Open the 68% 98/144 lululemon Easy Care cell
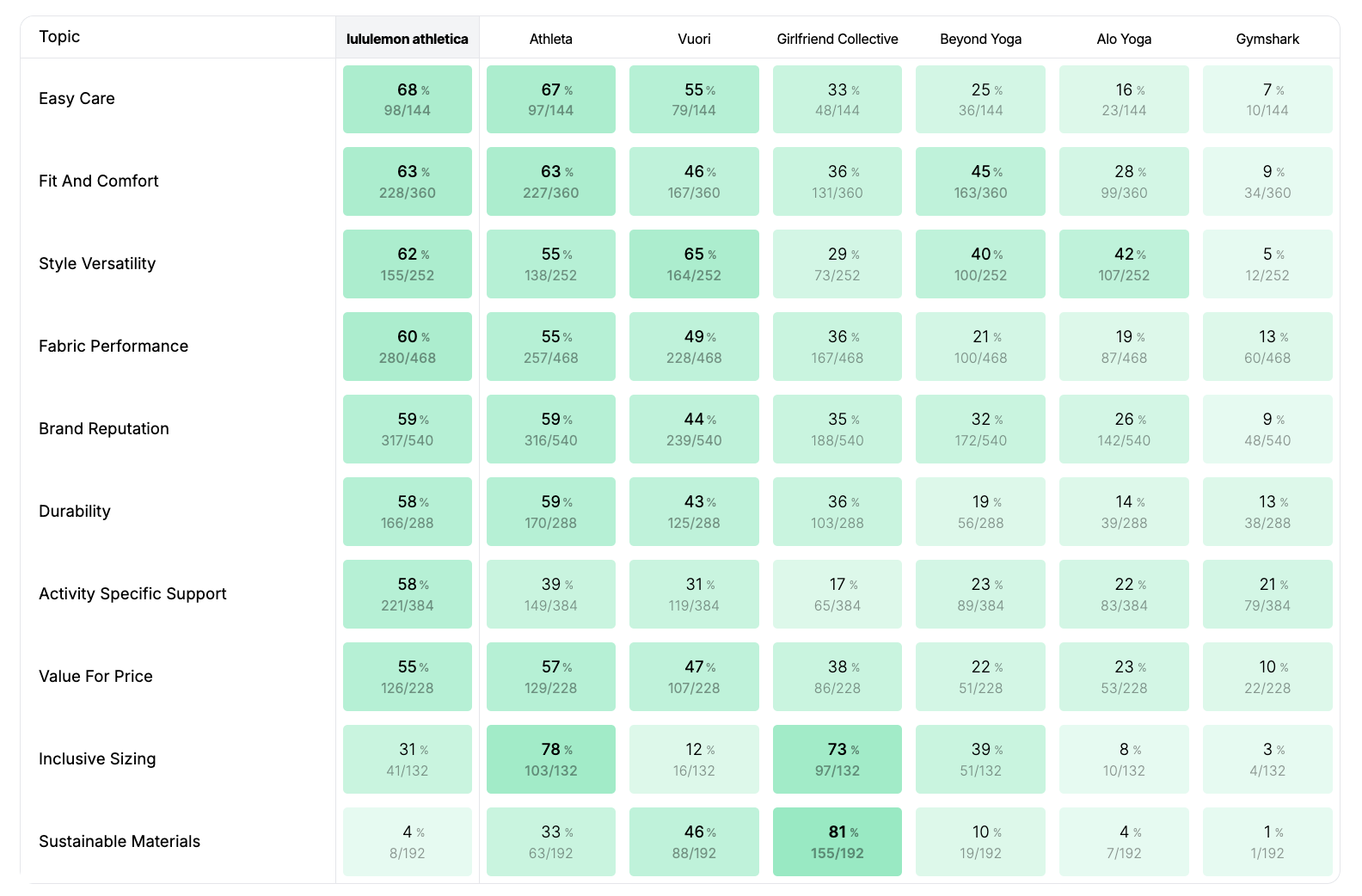The image size is (1362, 896). click(408, 99)
